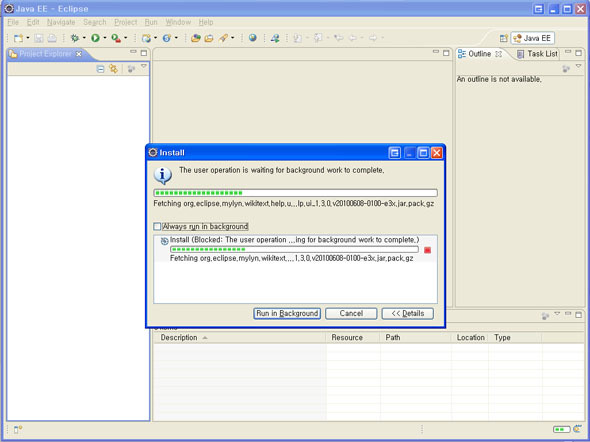The height and width of the screenshot is (442, 590).
Task: Click the Open Perspective icon
Action: coord(503,38)
